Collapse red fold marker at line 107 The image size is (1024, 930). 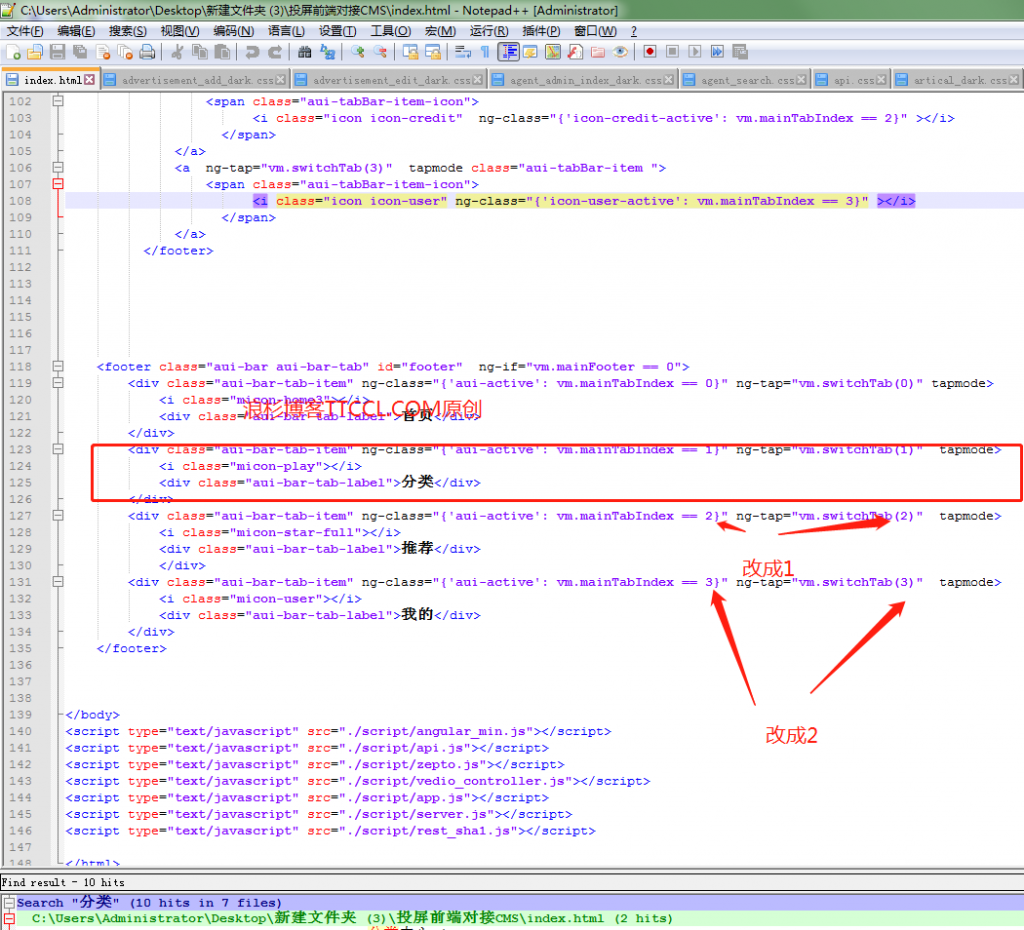click(58, 184)
